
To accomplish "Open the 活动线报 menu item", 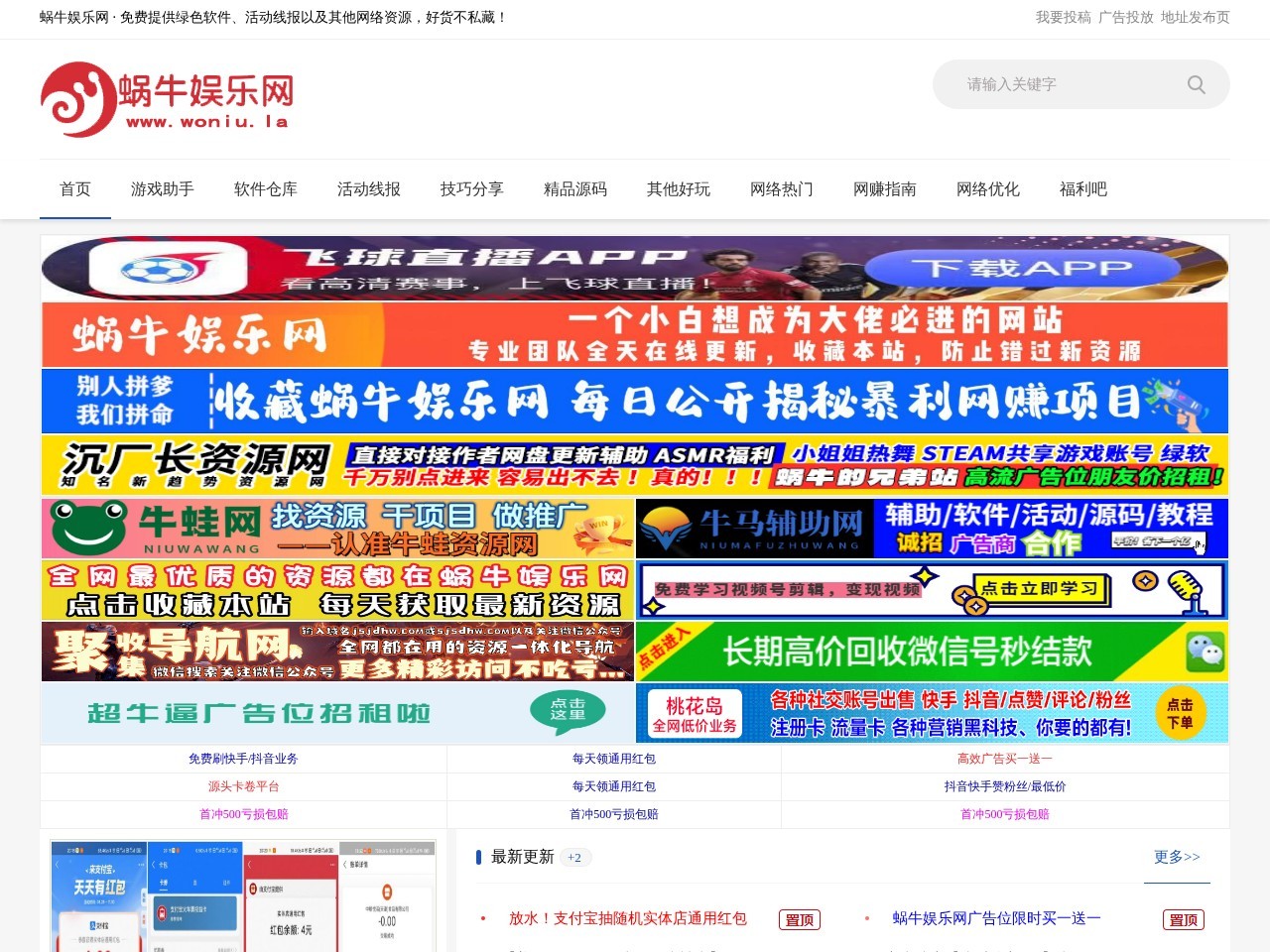I will pyautogui.click(x=369, y=188).
